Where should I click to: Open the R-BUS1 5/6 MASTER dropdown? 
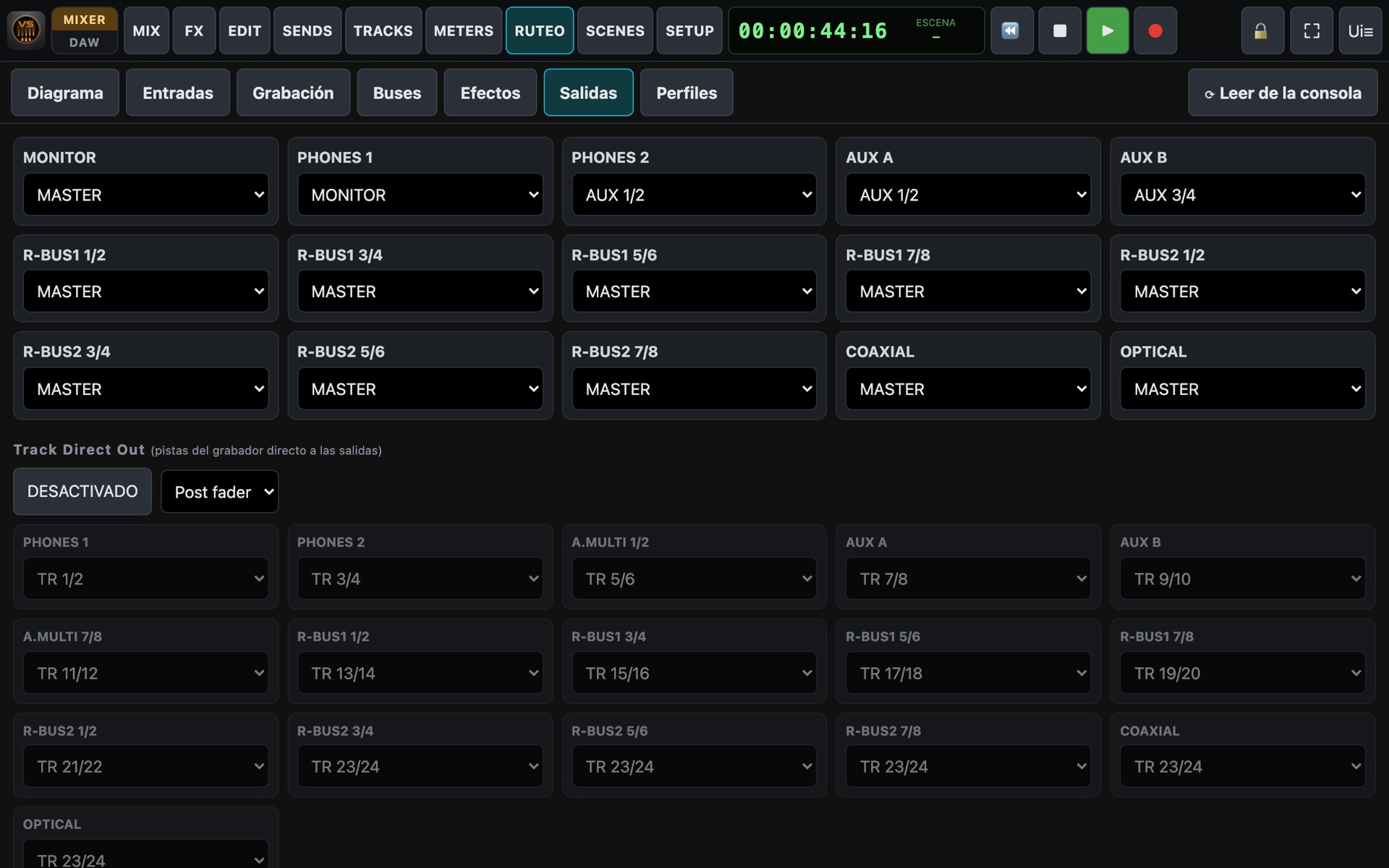click(694, 292)
